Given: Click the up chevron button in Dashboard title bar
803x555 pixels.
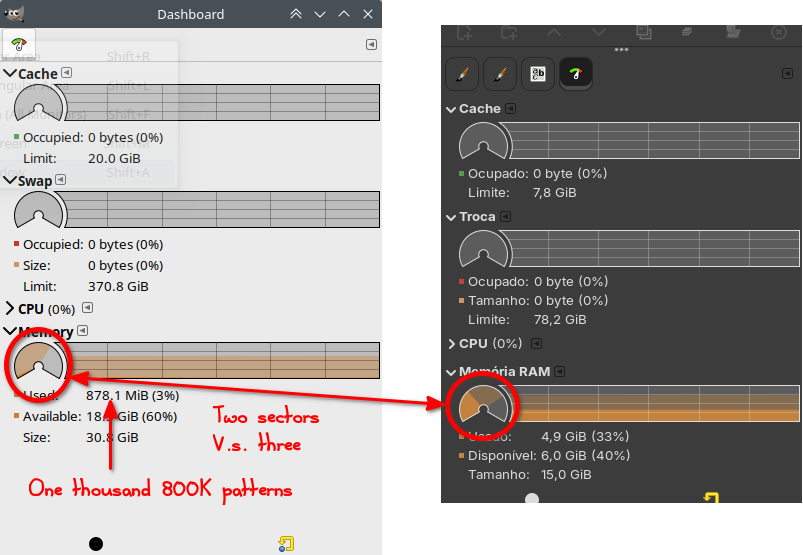Looking at the screenshot, I should pos(344,14).
